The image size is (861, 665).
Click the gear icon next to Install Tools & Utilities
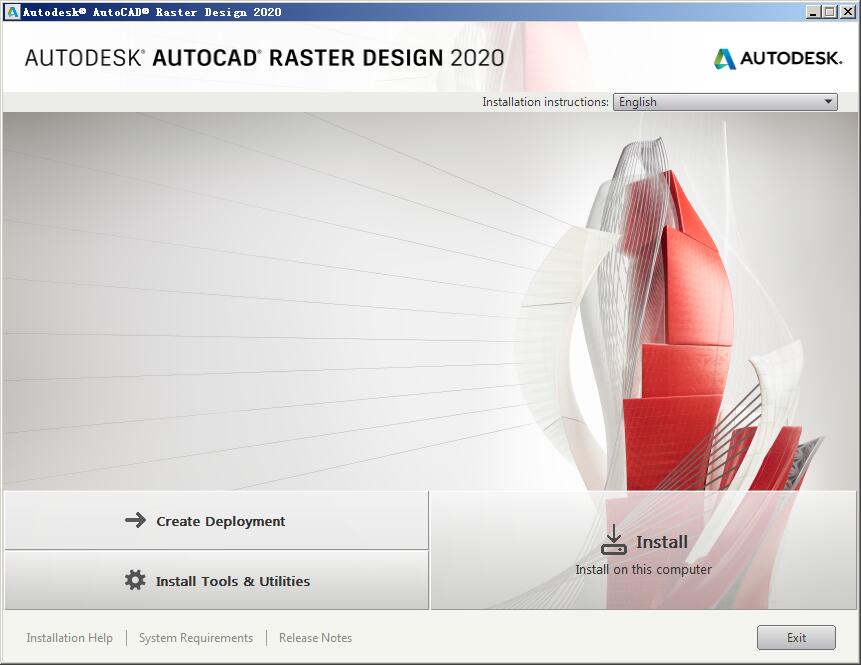click(134, 581)
